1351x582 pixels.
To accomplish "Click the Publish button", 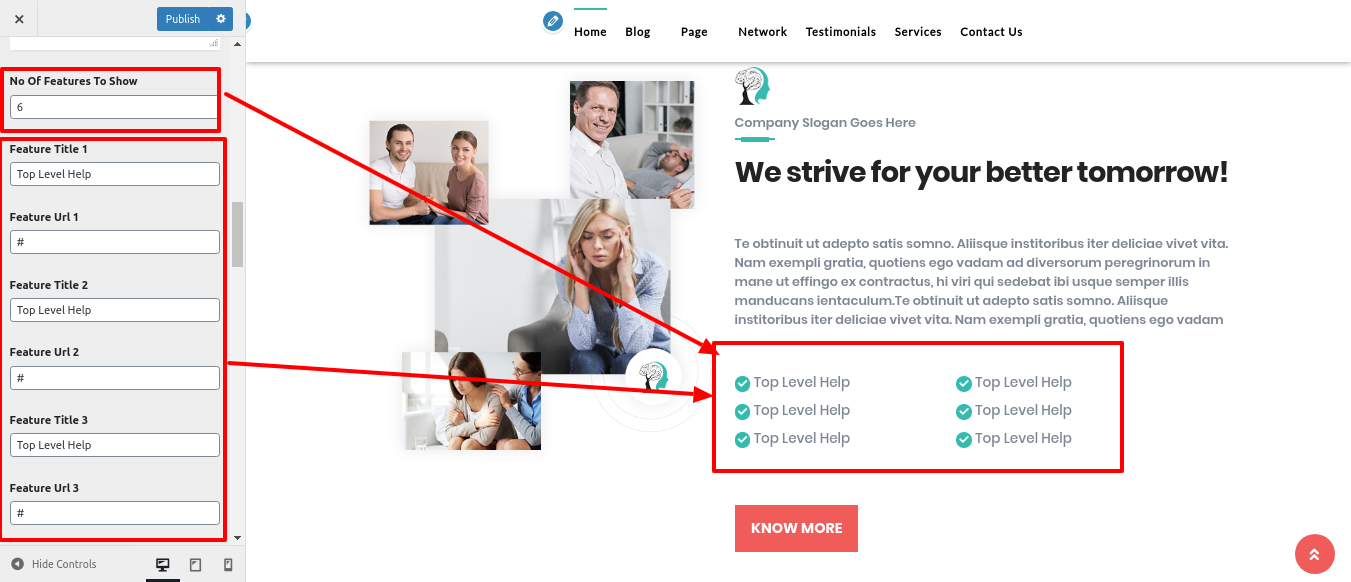I will tap(183, 19).
